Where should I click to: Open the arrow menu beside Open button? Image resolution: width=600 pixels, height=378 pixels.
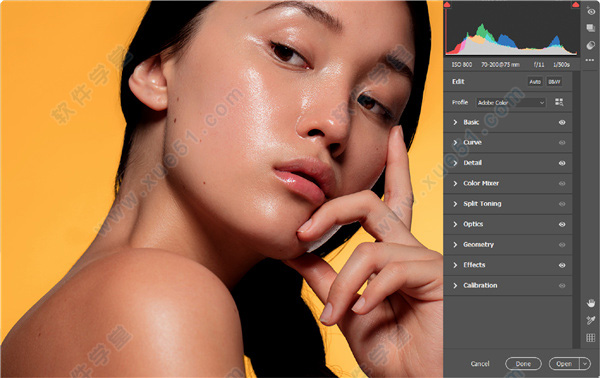585,364
